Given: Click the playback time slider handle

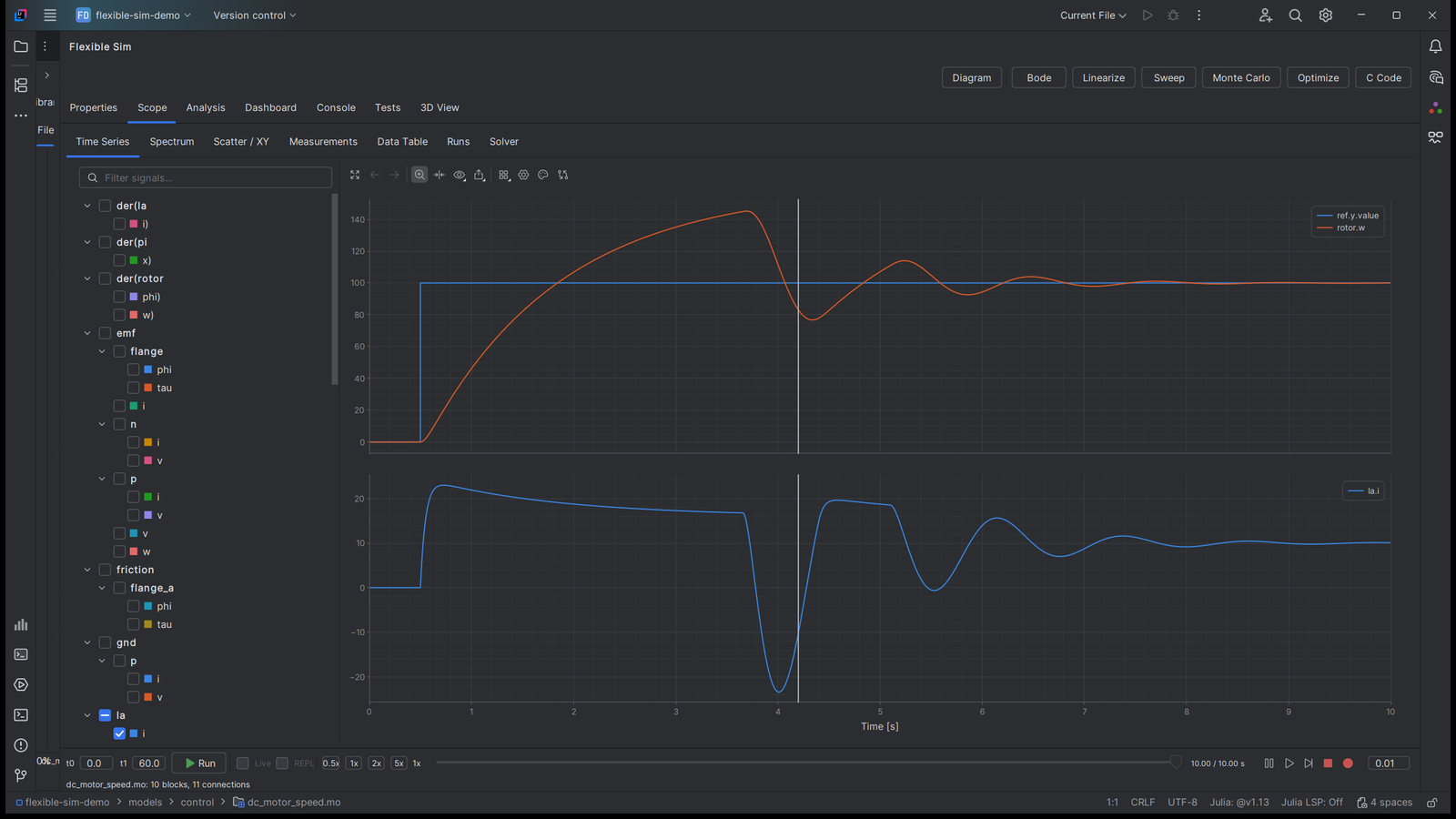Looking at the screenshot, I should [x=1176, y=763].
